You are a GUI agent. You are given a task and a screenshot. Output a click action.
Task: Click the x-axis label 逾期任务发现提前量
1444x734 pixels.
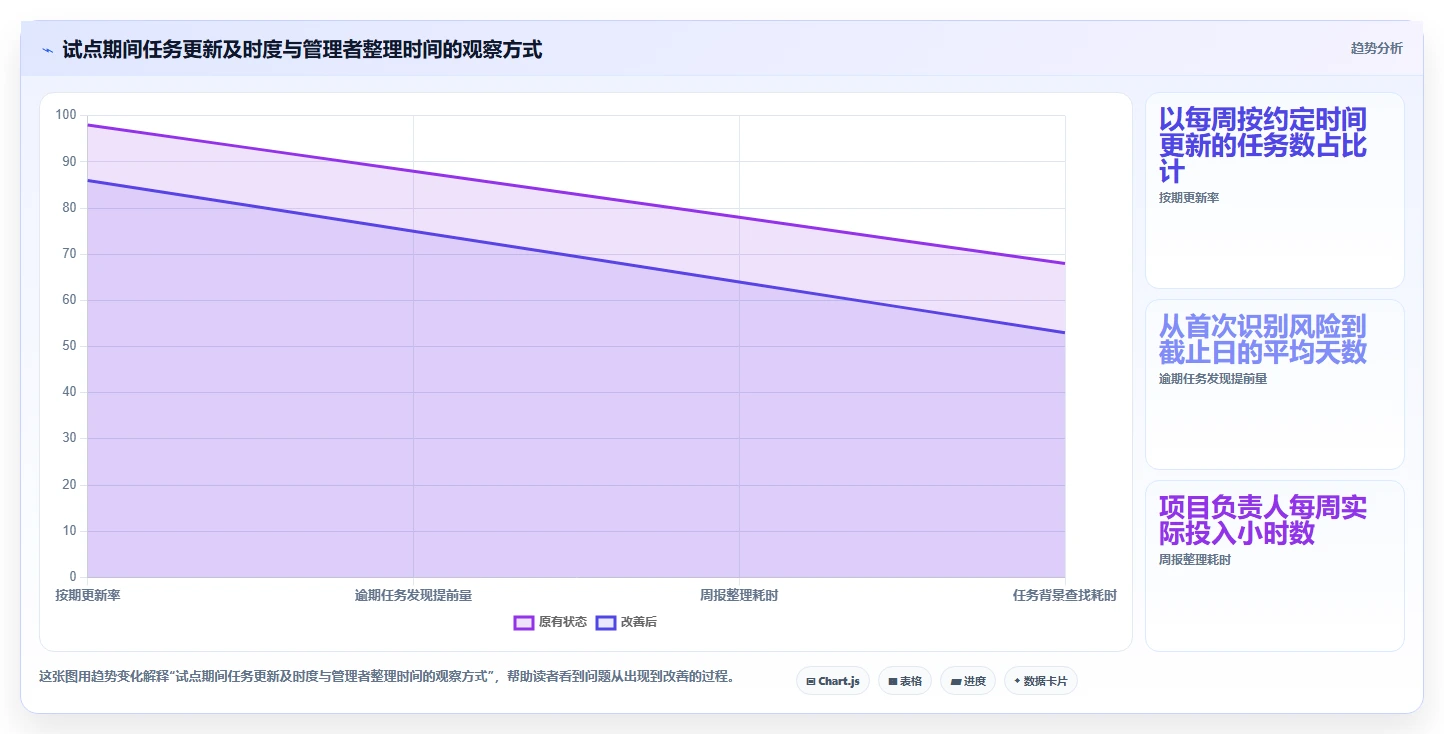tap(413, 595)
